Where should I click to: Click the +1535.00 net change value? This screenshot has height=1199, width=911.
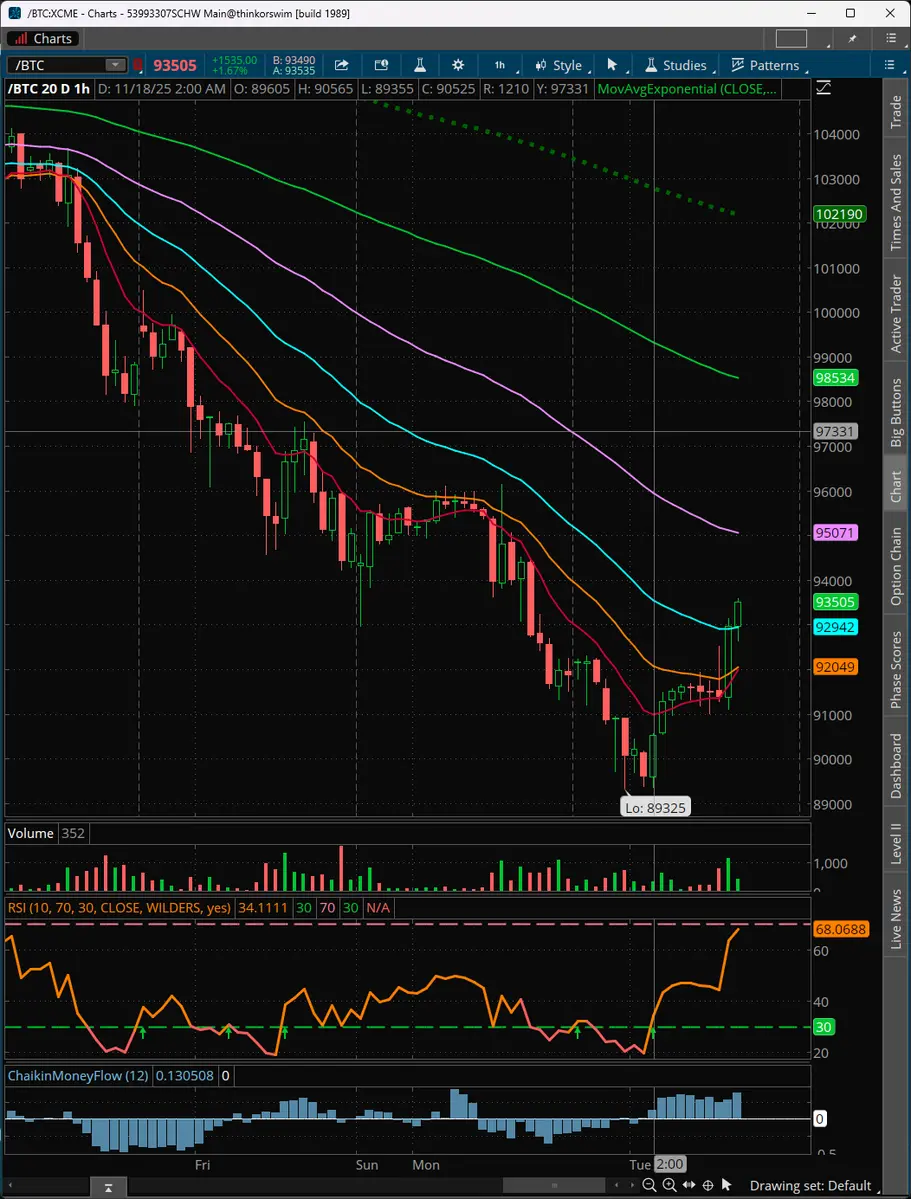click(x=234, y=60)
